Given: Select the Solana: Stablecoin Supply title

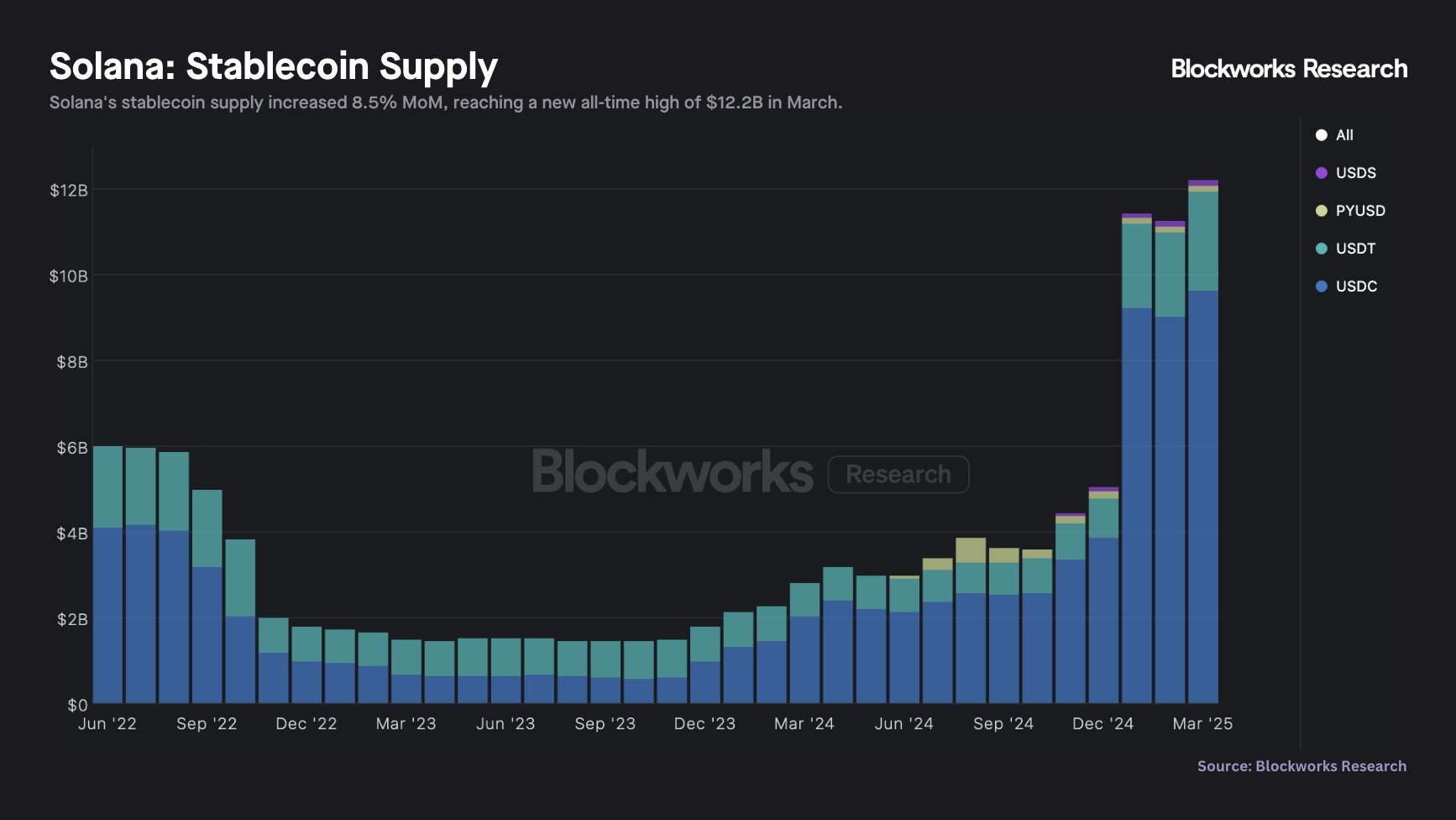Looking at the screenshot, I should [274, 66].
